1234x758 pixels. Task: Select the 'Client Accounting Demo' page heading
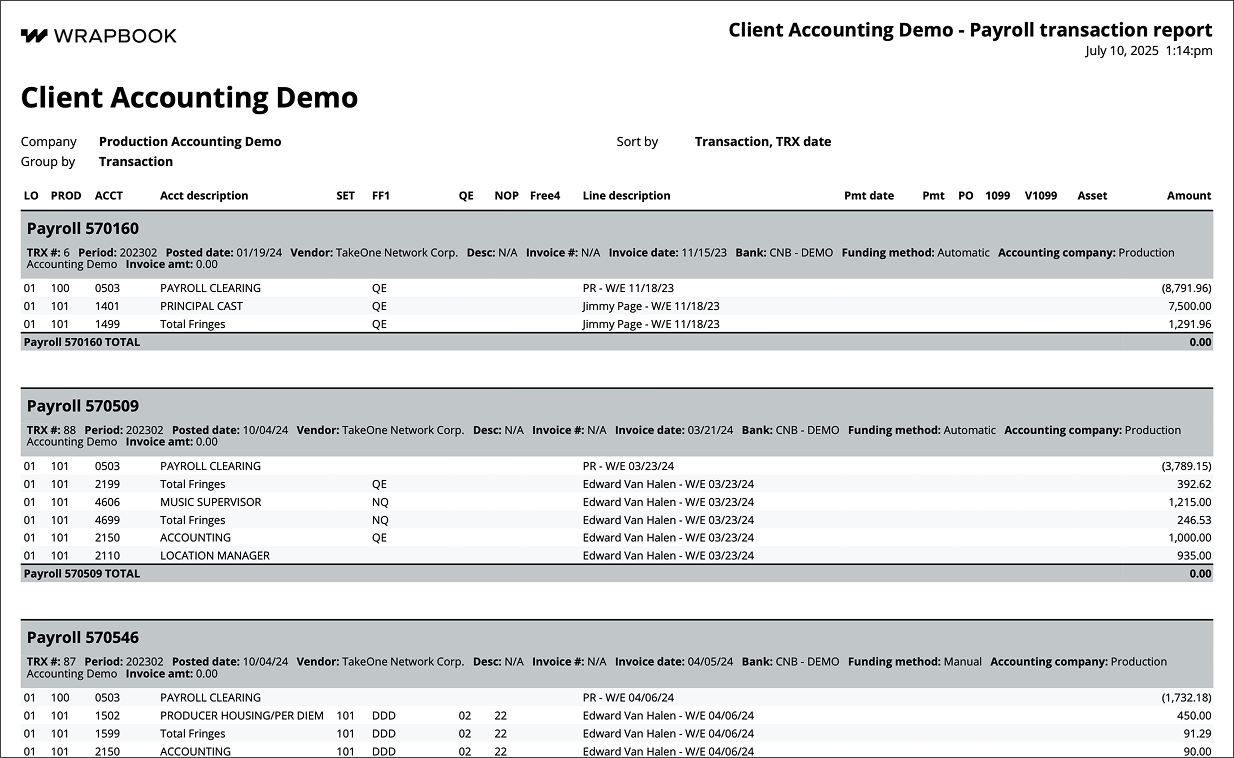(x=189, y=98)
